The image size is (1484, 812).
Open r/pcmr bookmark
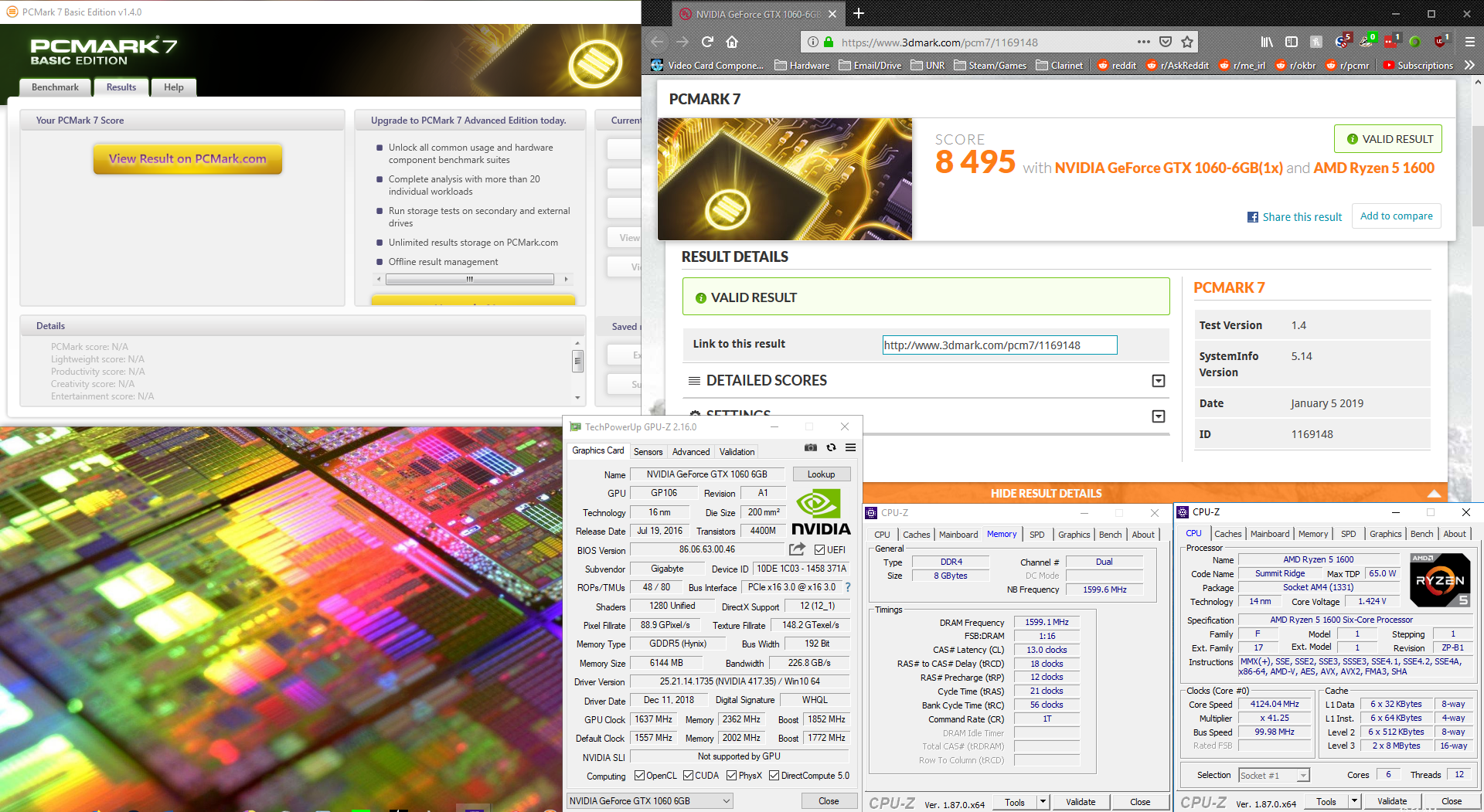tap(1346, 66)
